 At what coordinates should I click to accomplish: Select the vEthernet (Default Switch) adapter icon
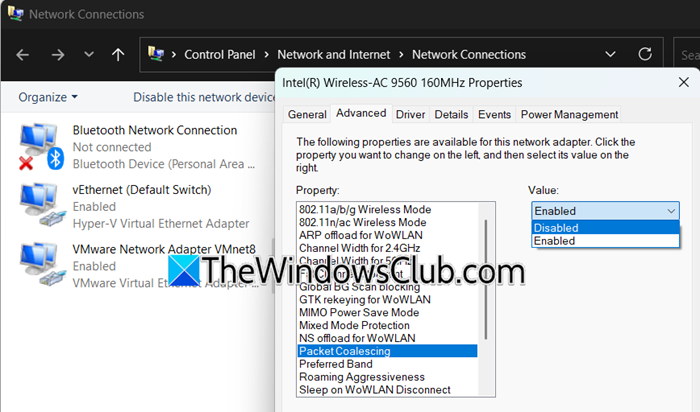pyautogui.click(x=41, y=203)
